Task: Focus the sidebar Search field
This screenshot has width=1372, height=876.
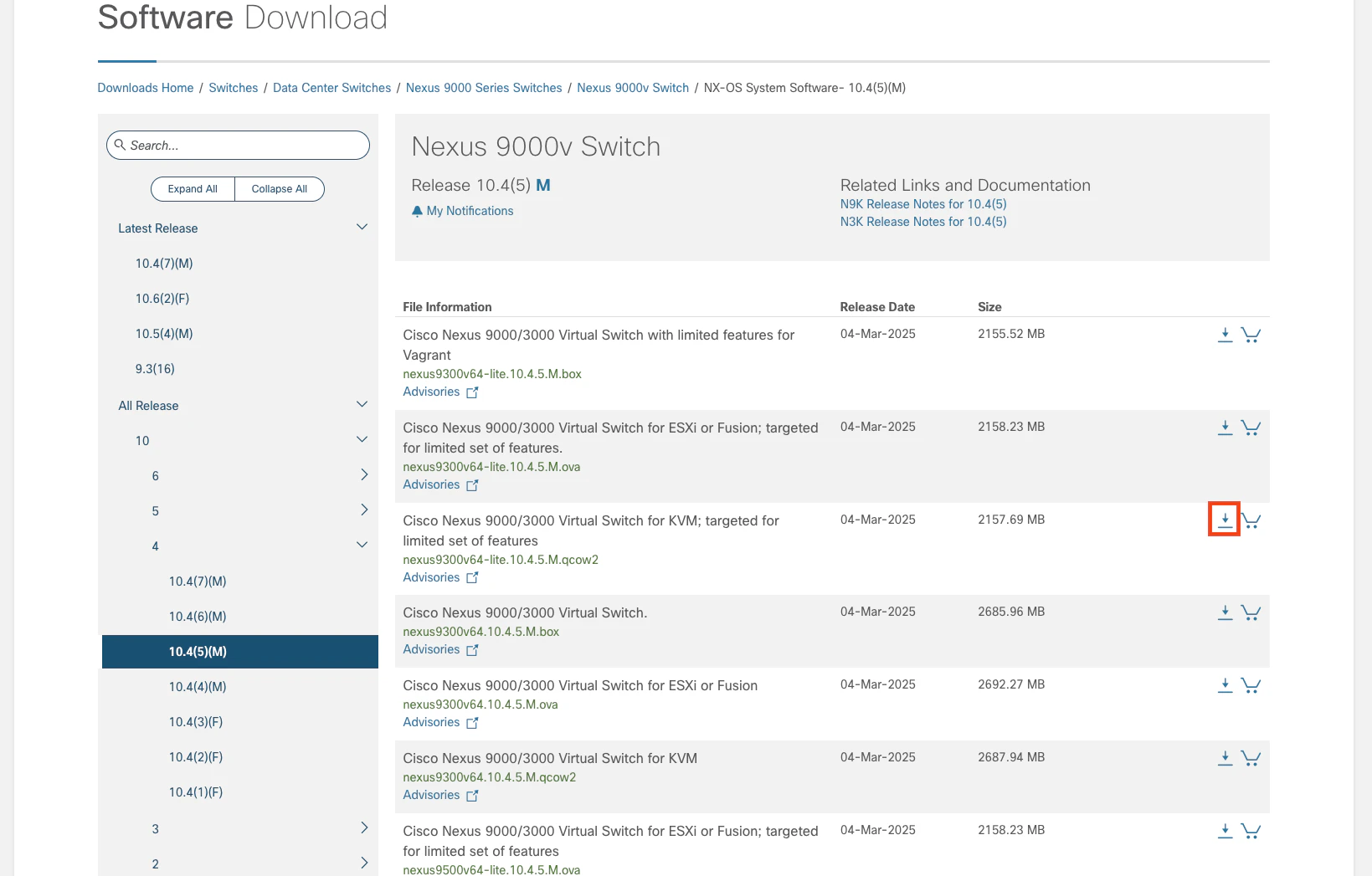Action: pyautogui.click(x=238, y=145)
